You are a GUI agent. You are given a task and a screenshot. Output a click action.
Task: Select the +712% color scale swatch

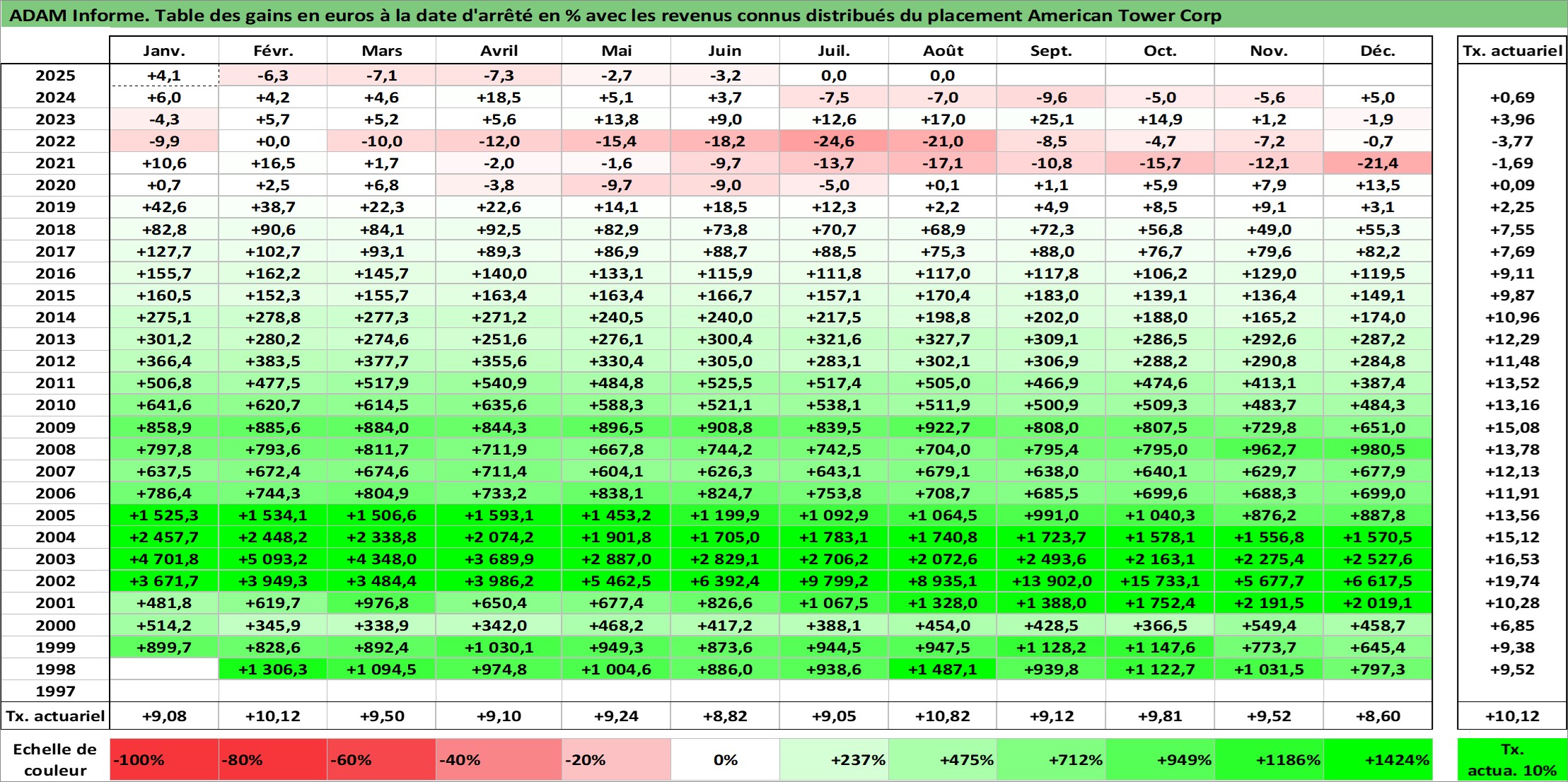(x=1051, y=760)
